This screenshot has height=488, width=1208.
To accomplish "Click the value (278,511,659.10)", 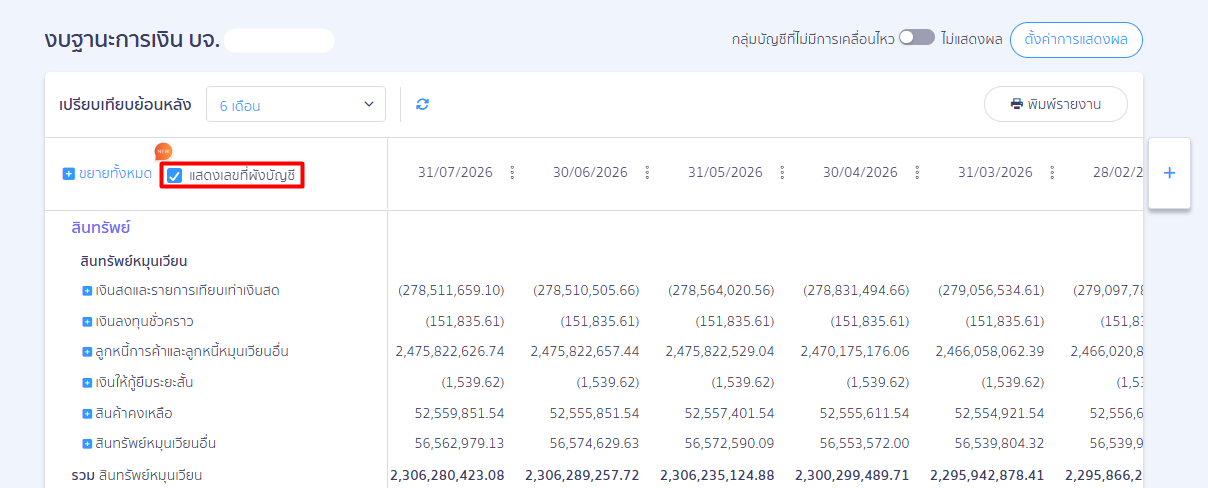I will (451, 291).
